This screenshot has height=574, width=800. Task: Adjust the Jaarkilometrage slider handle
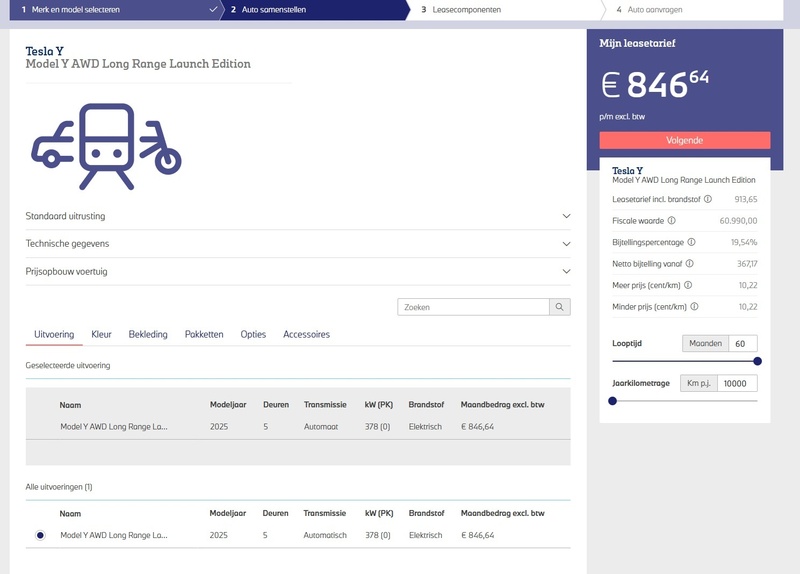coord(613,401)
